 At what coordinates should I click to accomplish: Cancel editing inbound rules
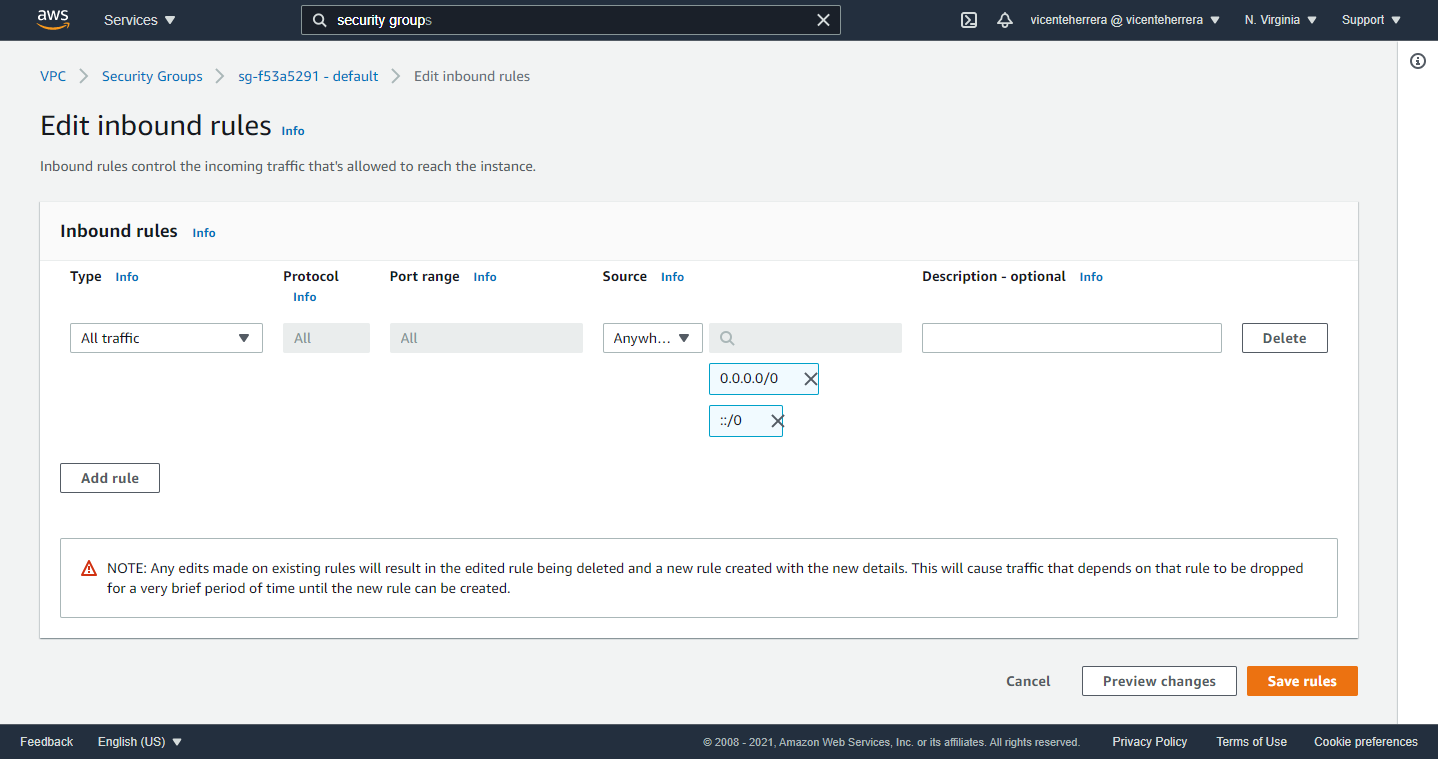[x=1028, y=681]
